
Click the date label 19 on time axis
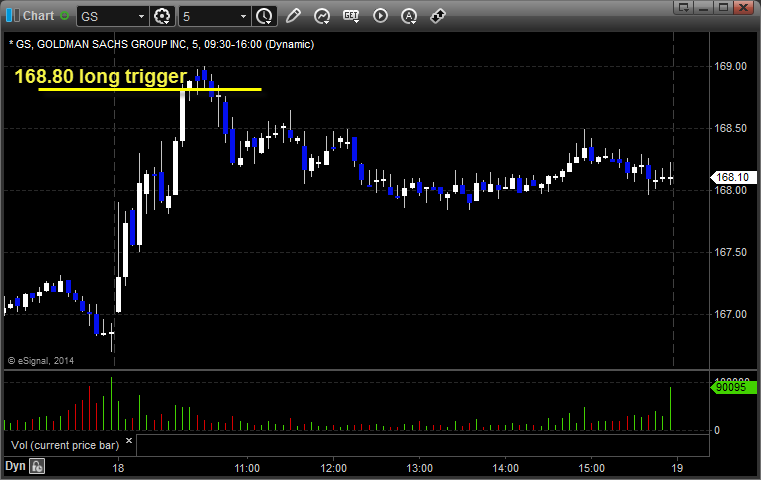677,468
